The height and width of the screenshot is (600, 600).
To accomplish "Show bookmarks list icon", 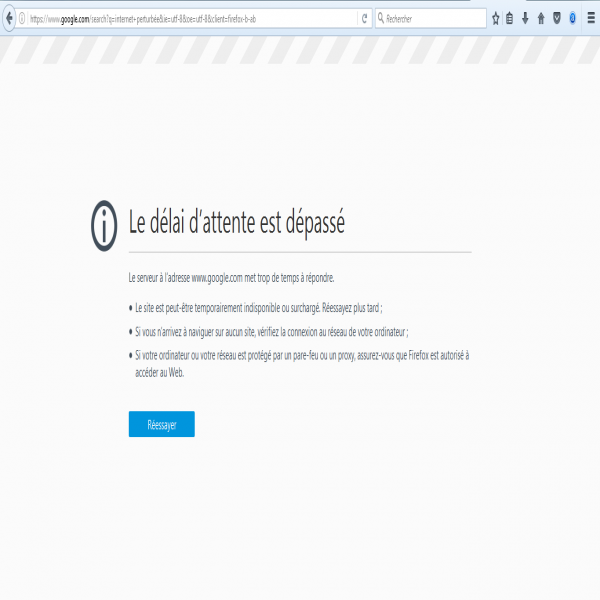I will pos(509,18).
